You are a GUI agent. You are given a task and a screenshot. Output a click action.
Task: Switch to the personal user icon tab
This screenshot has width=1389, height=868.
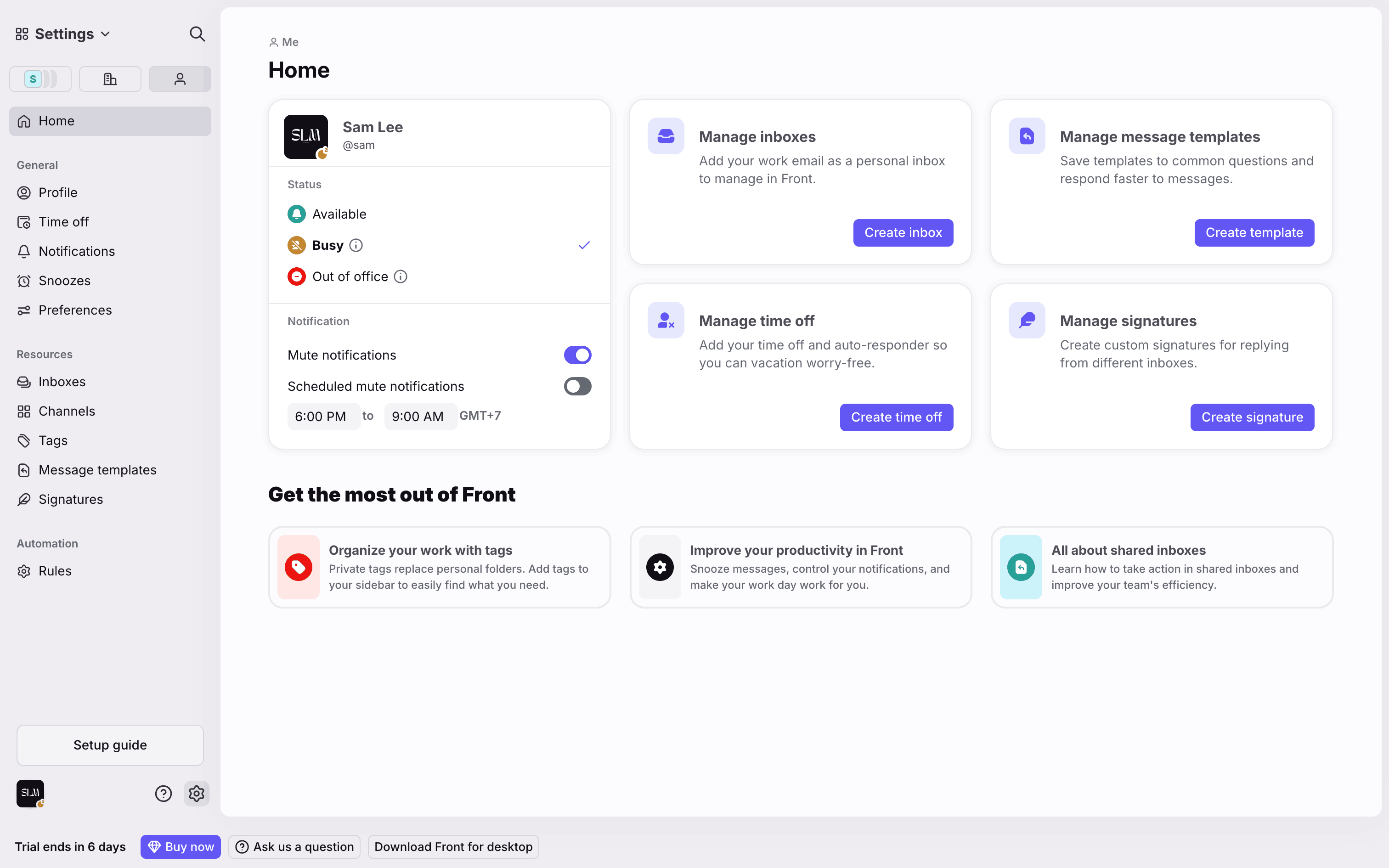coord(180,79)
